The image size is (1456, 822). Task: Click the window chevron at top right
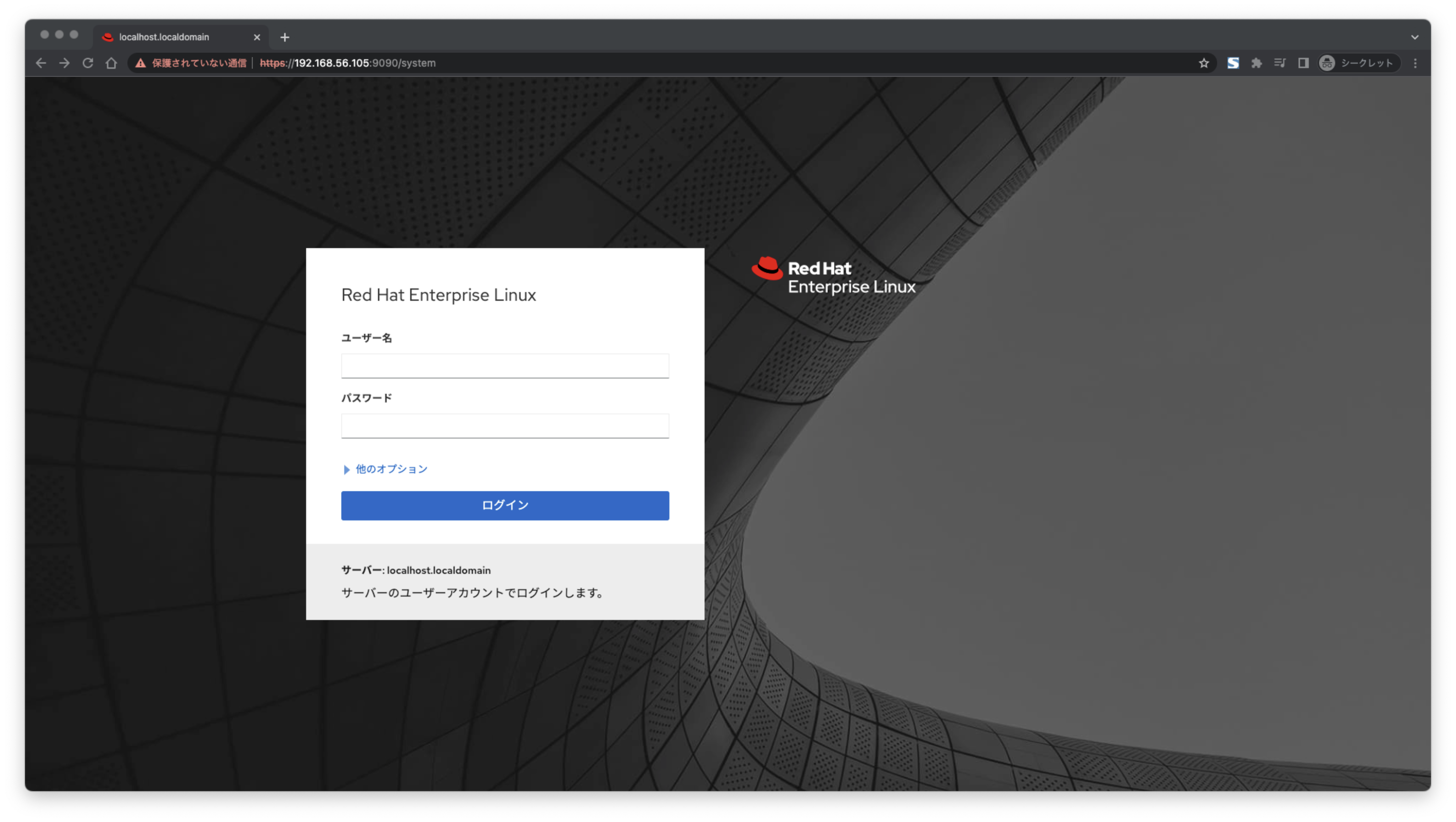point(1415,37)
